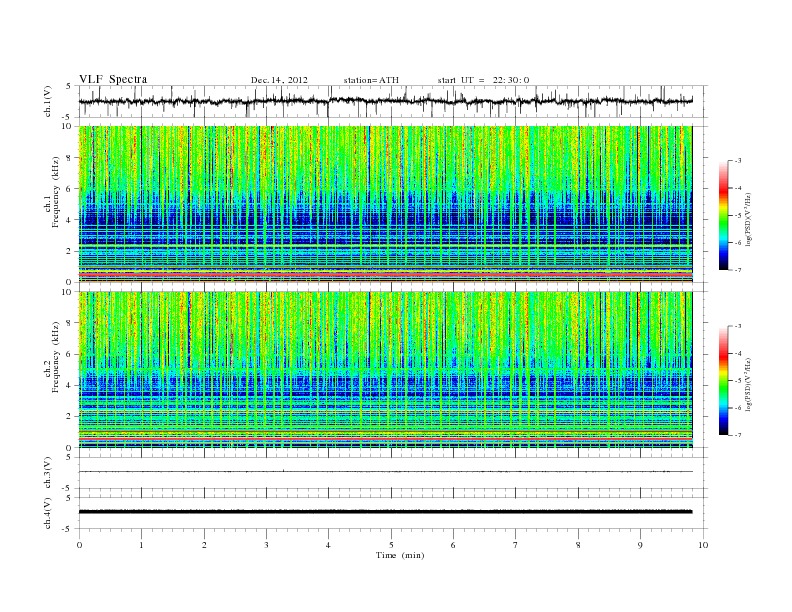The image size is (792, 612).
Task: Click time axis tick label "3" at bottom
Action: point(266,545)
